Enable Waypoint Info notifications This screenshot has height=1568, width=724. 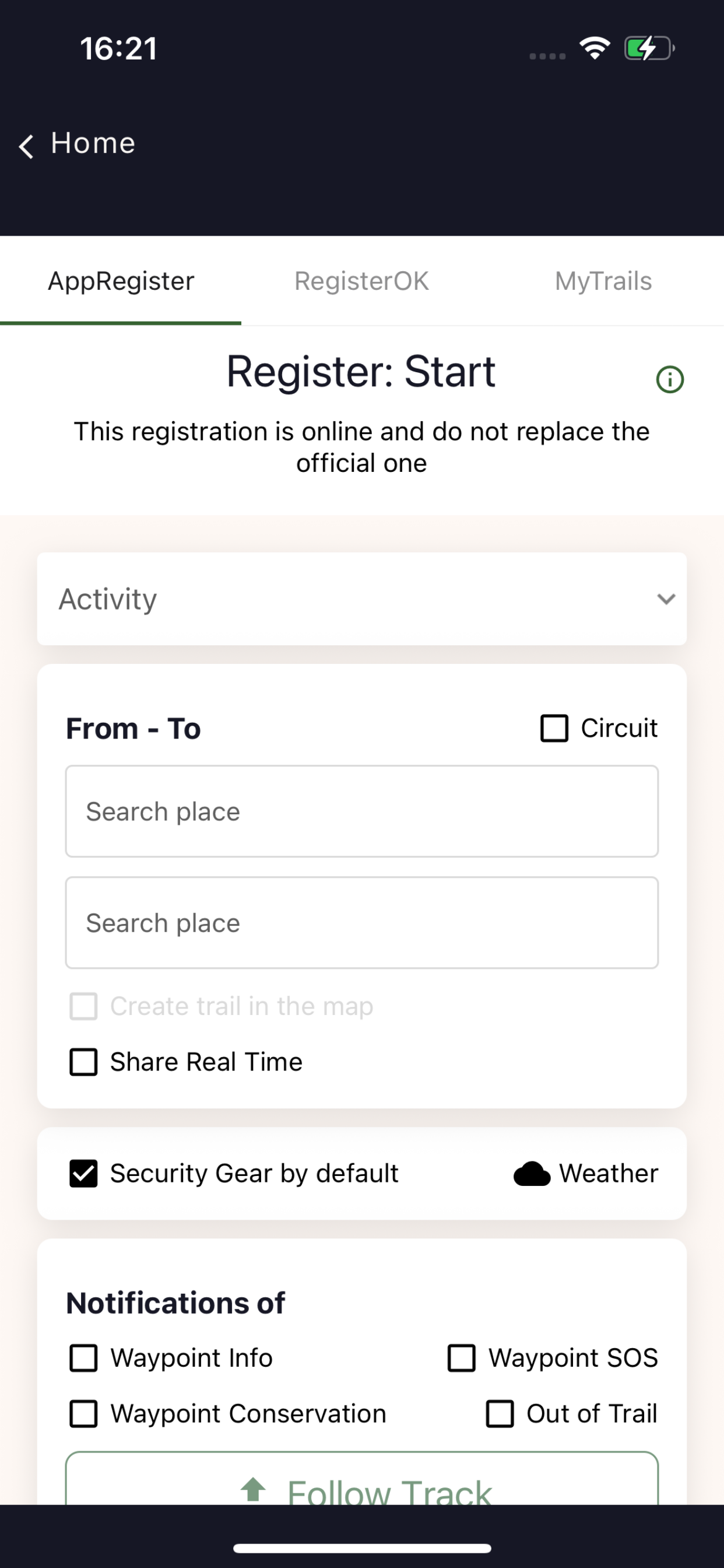point(83,1358)
